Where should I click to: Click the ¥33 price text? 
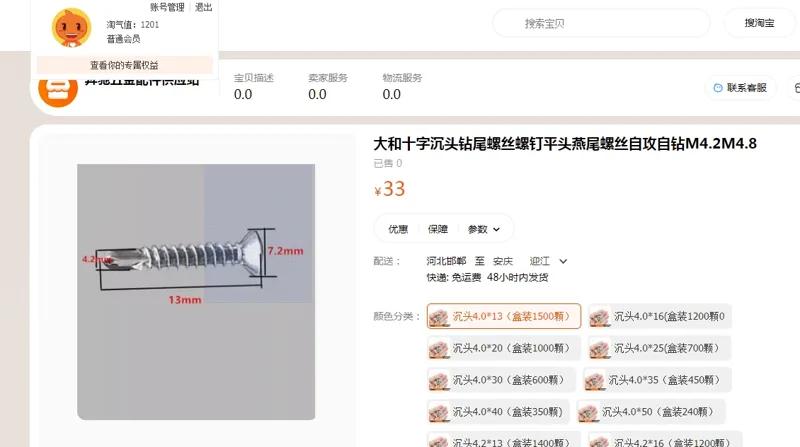389,189
